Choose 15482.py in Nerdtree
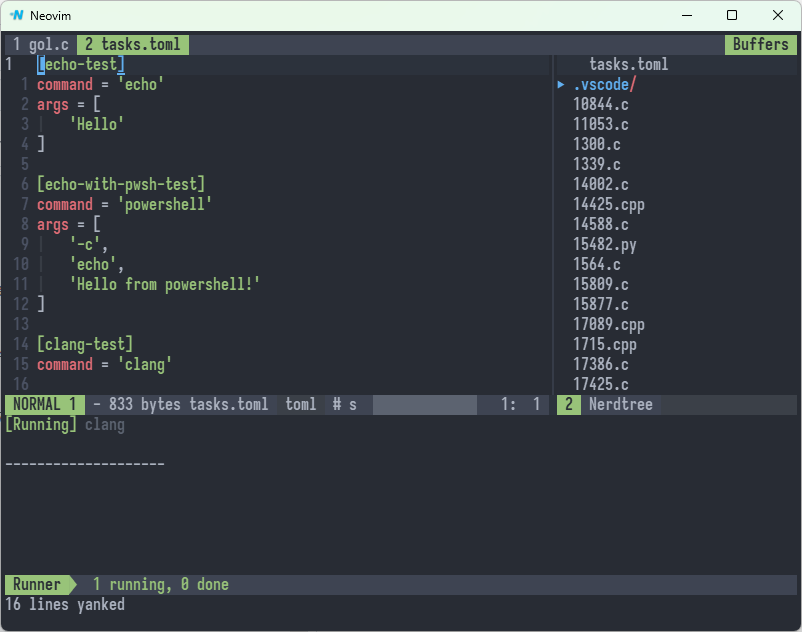The height and width of the screenshot is (632, 802). point(605,244)
